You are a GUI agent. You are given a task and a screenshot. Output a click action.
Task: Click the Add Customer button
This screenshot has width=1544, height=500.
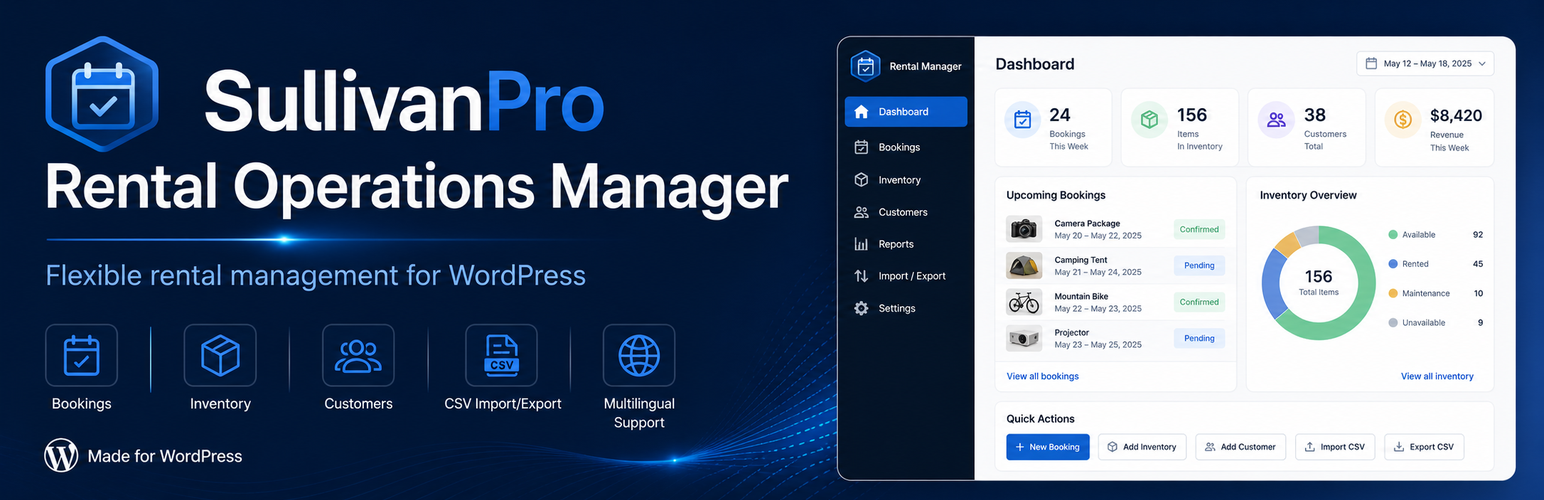pos(1240,447)
